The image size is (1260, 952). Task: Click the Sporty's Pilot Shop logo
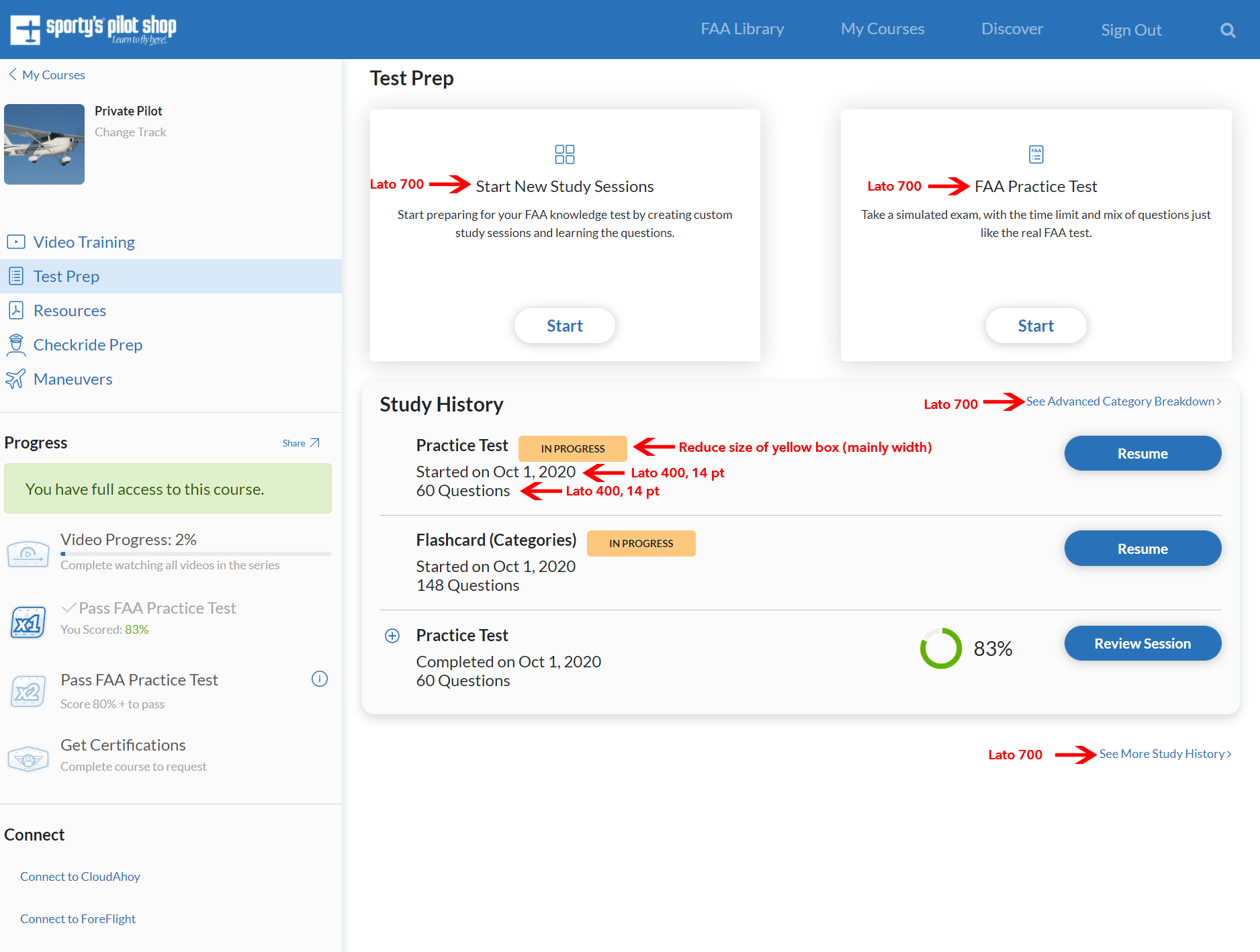tap(93, 30)
